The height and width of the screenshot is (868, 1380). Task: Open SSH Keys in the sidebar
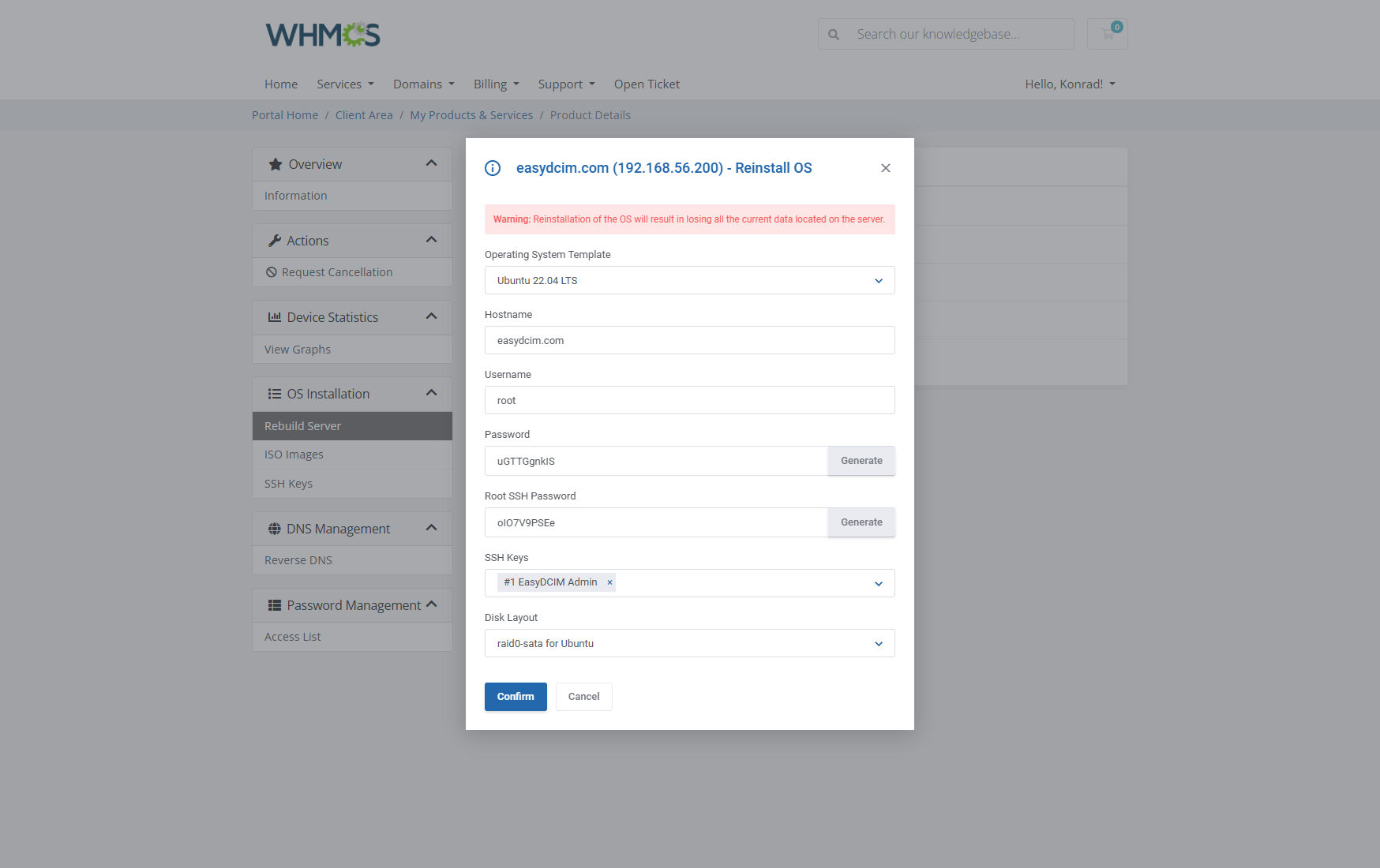click(352, 484)
